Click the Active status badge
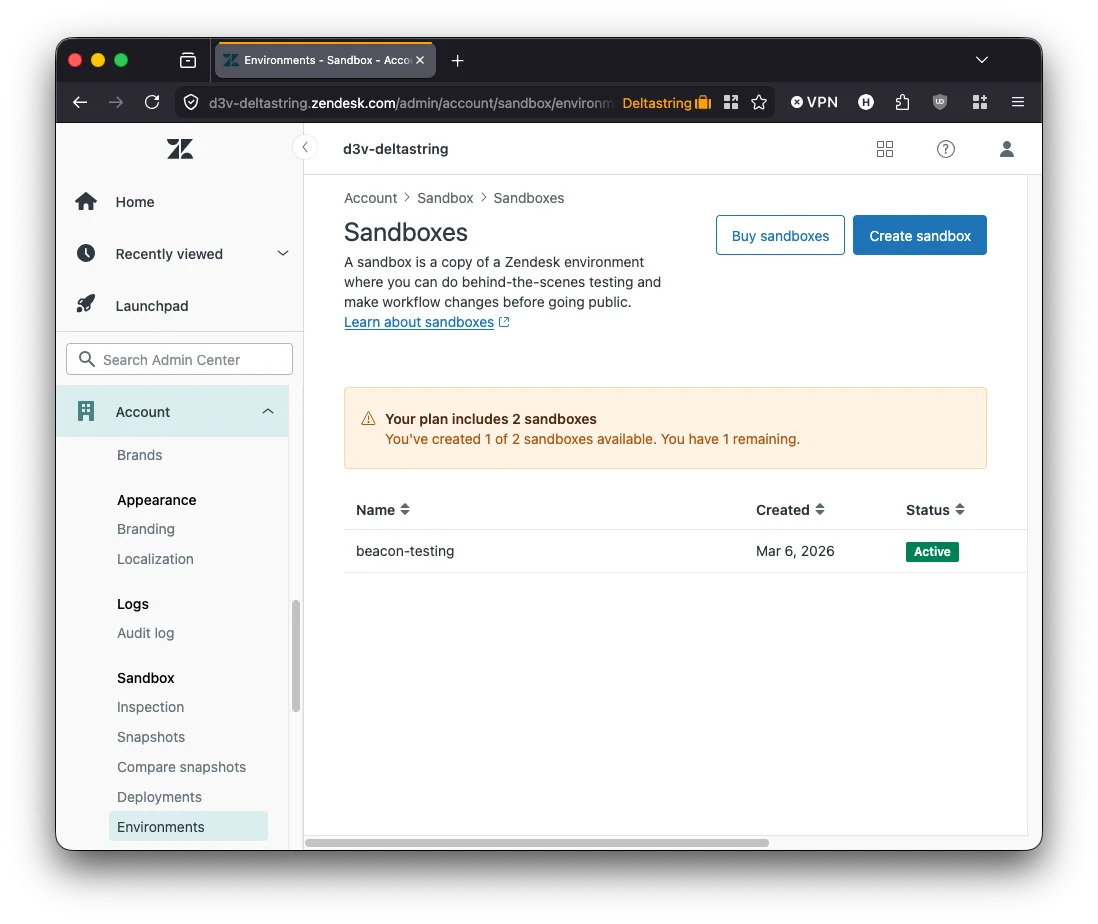 pyautogui.click(x=932, y=552)
